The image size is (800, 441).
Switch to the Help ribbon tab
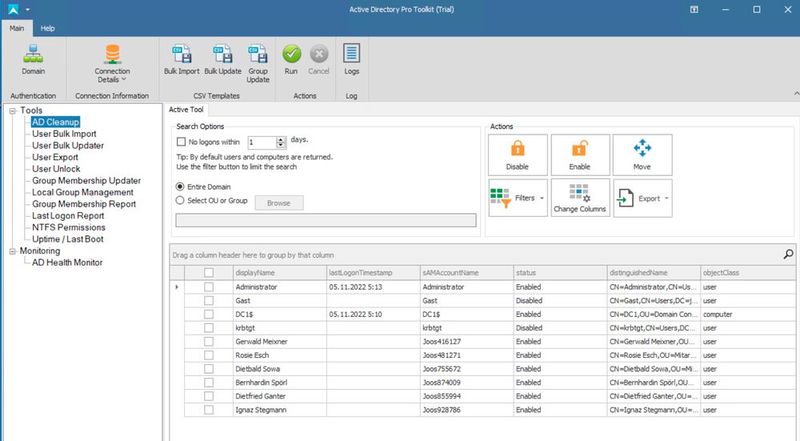coord(47,28)
